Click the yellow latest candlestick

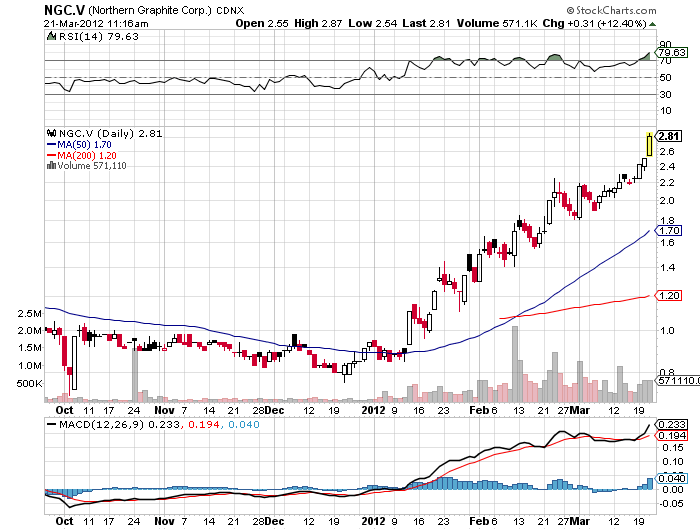tap(649, 145)
